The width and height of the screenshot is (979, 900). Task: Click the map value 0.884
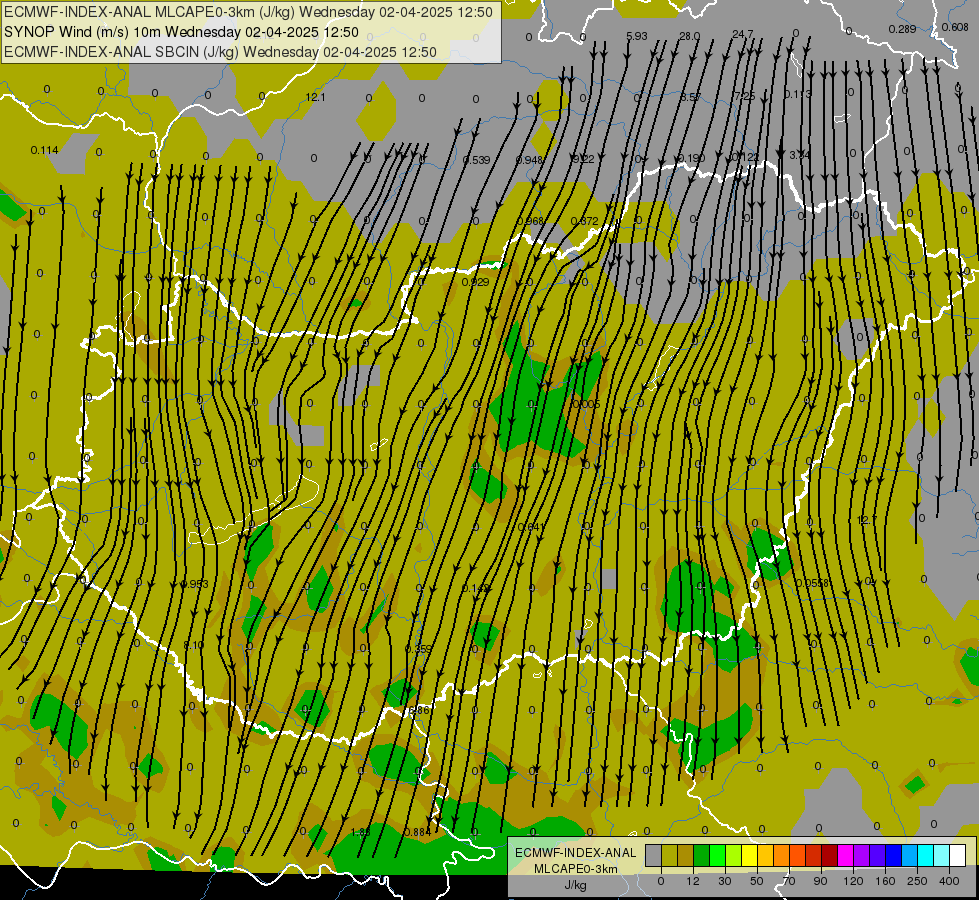(x=418, y=832)
